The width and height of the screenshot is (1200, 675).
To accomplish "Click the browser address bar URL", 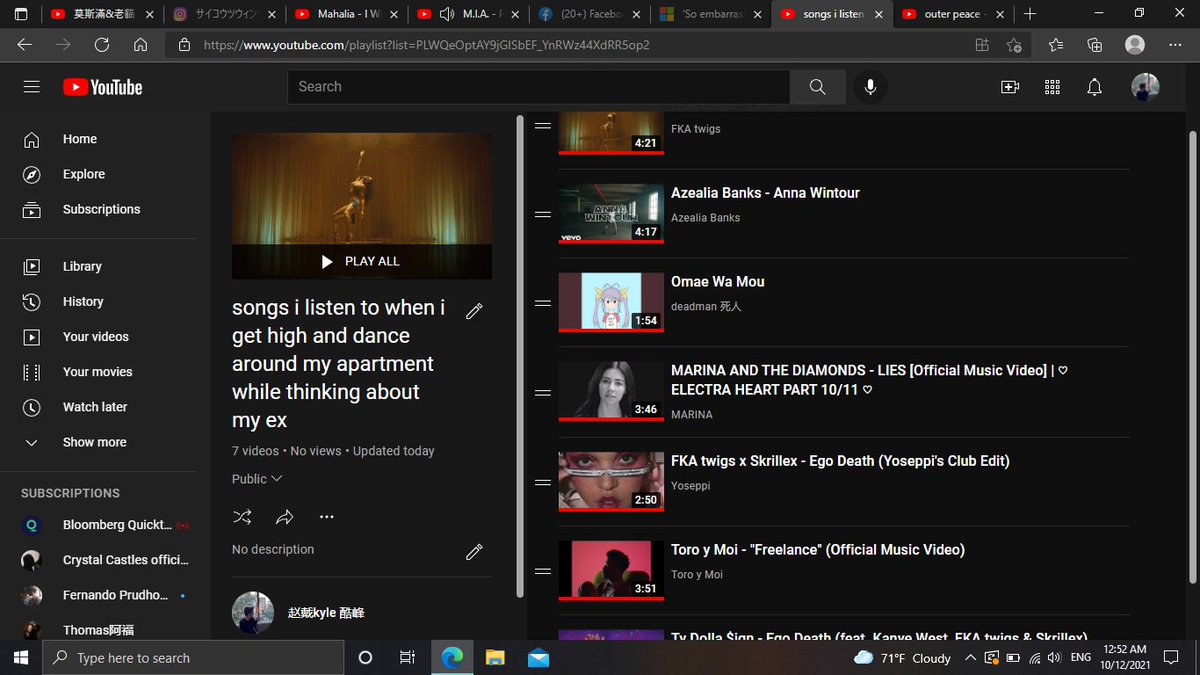I will pyautogui.click(x=427, y=45).
